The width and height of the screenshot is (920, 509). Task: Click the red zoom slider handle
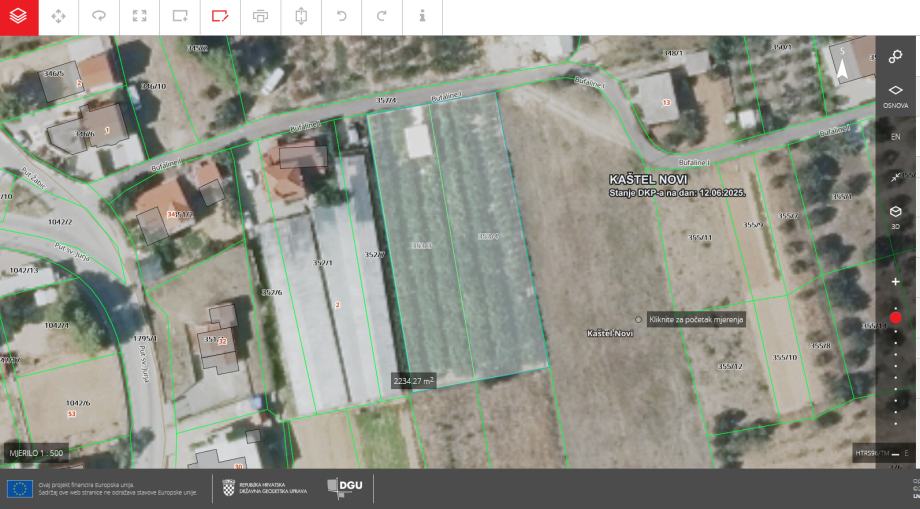pos(895,318)
